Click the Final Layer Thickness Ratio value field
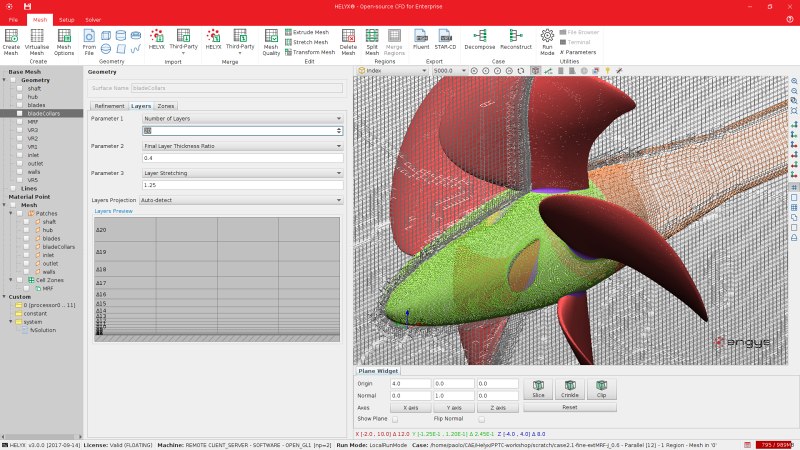 pos(243,158)
